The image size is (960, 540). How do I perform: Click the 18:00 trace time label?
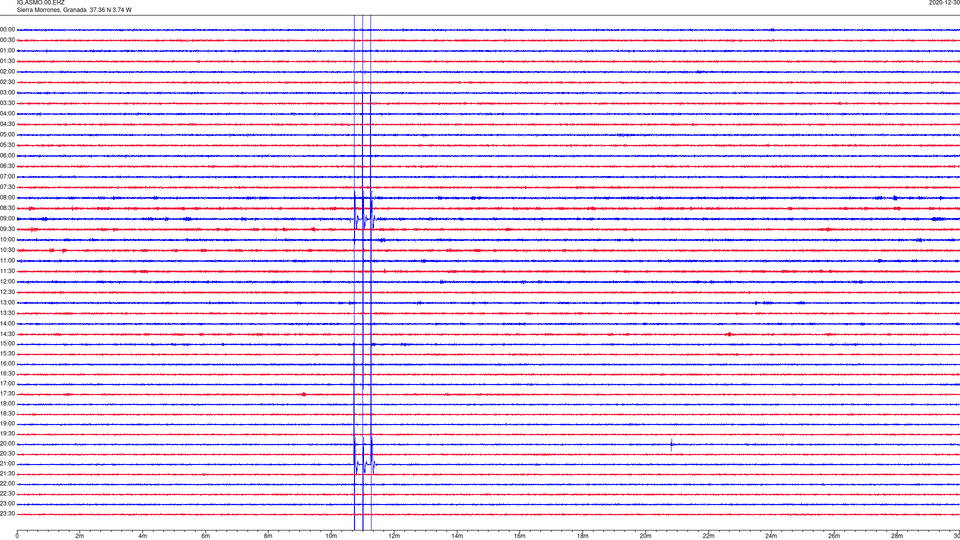pyautogui.click(x=7, y=403)
